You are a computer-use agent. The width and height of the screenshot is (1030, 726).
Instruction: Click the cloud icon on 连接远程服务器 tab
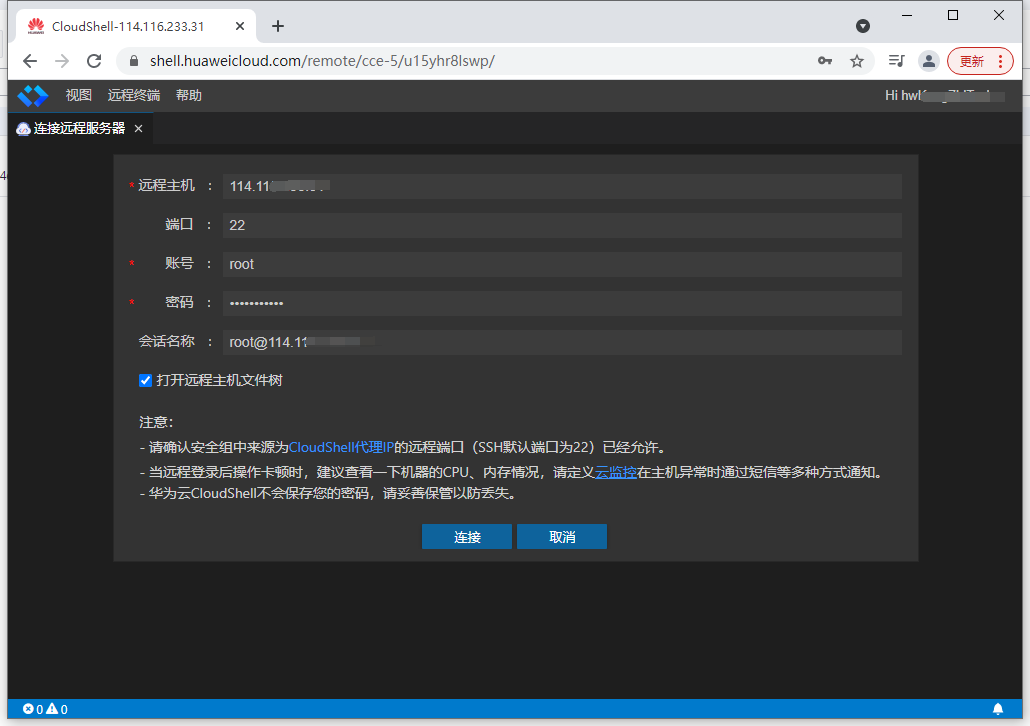click(24, 129)
